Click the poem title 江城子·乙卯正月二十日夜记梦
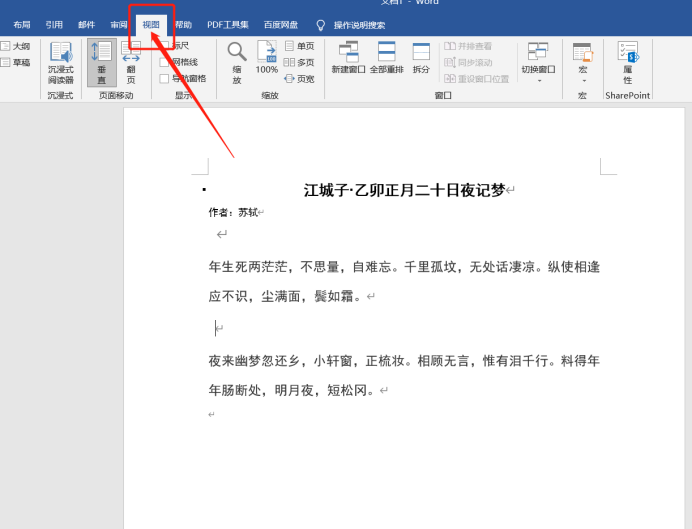This screenshot has height=529, width=692. 404,191
